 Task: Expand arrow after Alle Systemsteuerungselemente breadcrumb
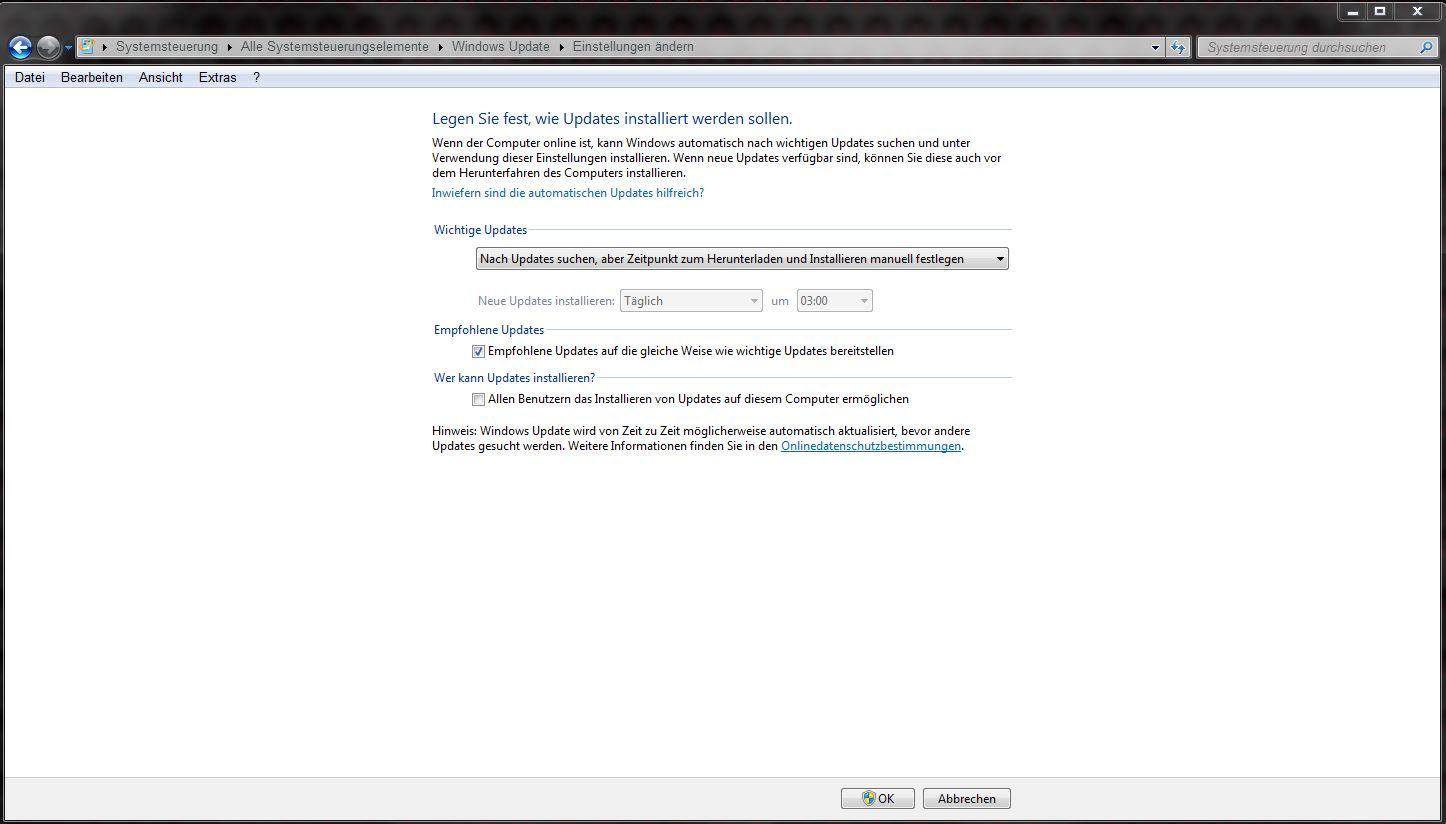tap(440, 47)
